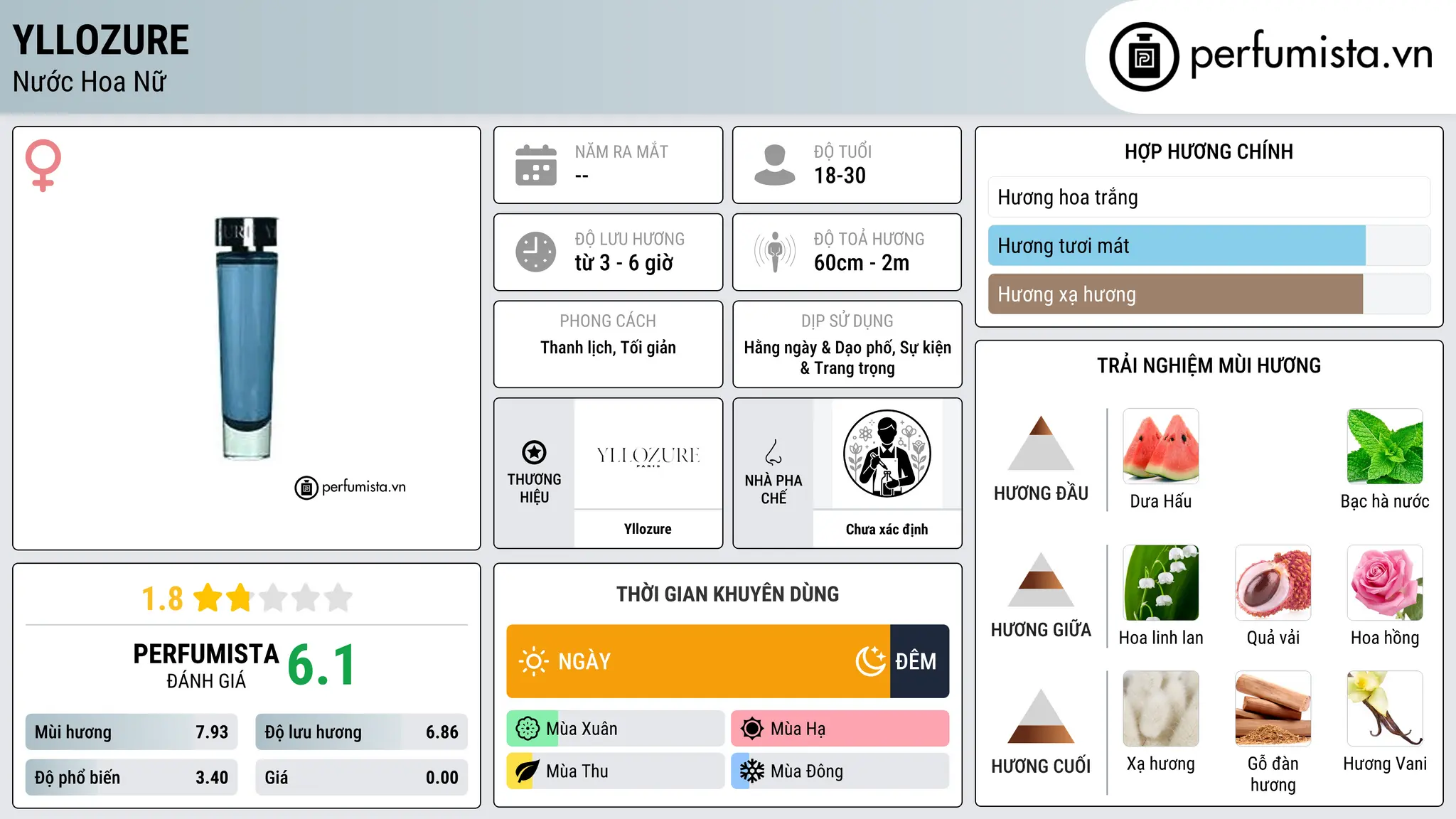This screenshot has height=819, width=1456.
Task: Click the style text Thanh lịch, Tối giản
Action: pos(608,348)
